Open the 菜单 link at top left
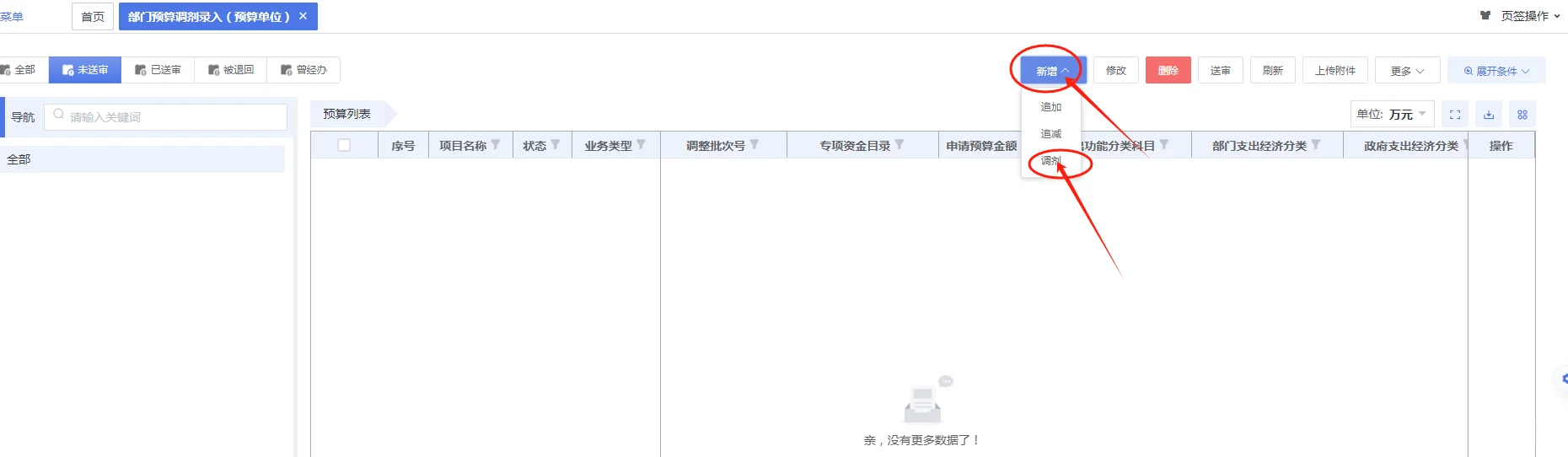The height and width of the screenshot is (457, 1568). point(12,17)
